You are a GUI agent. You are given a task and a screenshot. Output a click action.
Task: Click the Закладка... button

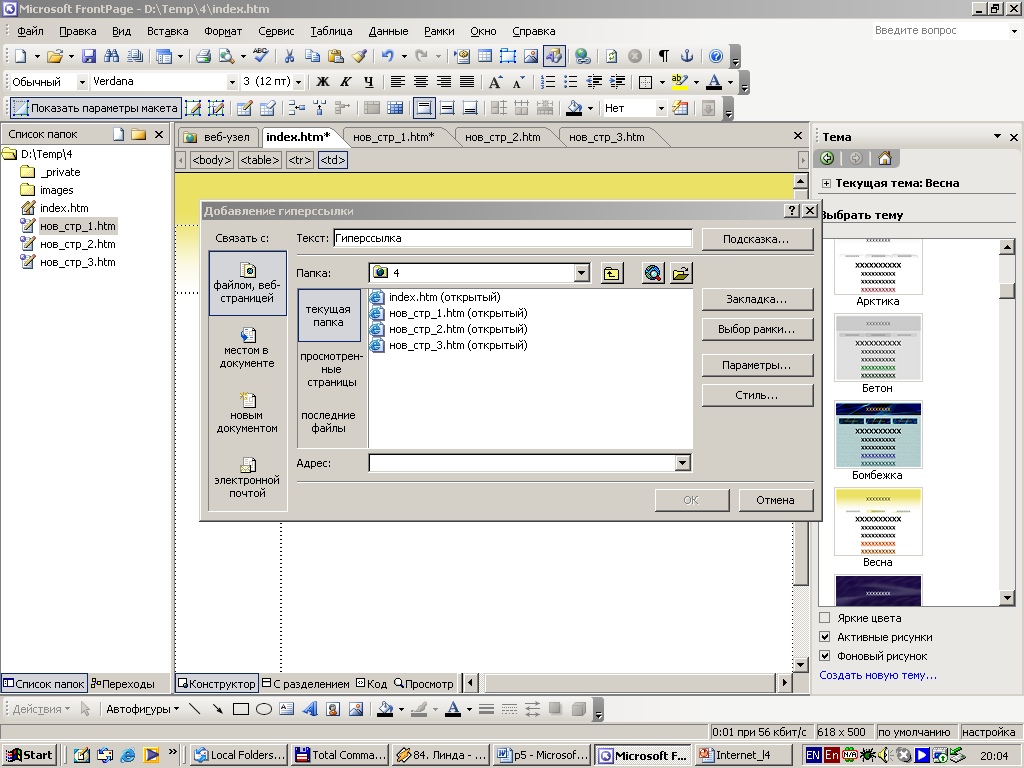(x=757, y=299)
